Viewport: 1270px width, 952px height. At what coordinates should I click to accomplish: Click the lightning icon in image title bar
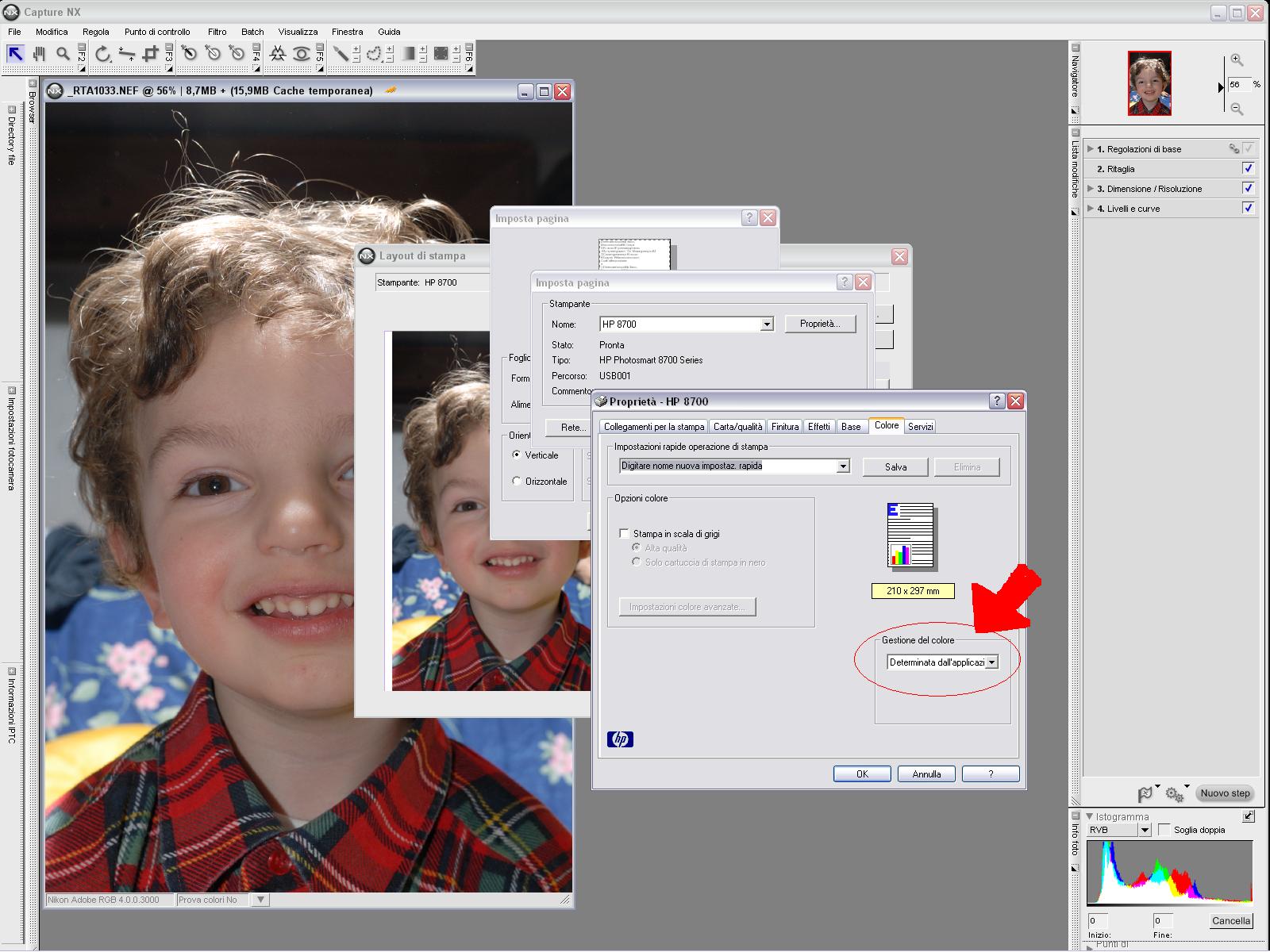[391, 90]
